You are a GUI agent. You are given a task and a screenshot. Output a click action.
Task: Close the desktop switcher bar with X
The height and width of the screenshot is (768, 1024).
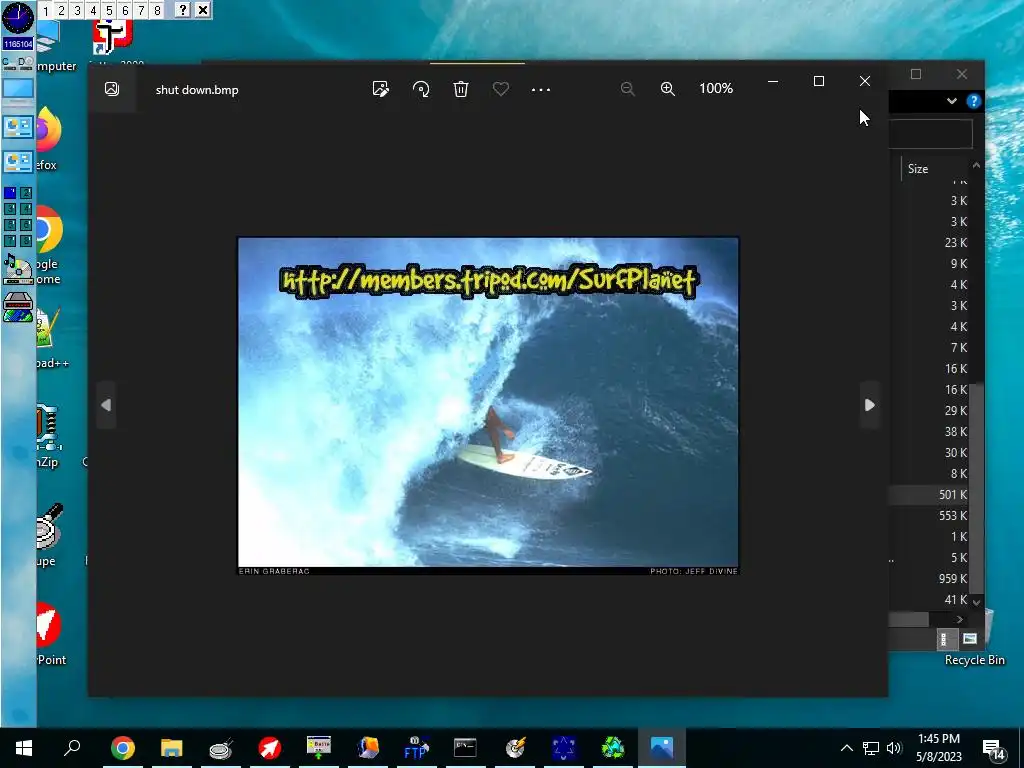(203, 10)
